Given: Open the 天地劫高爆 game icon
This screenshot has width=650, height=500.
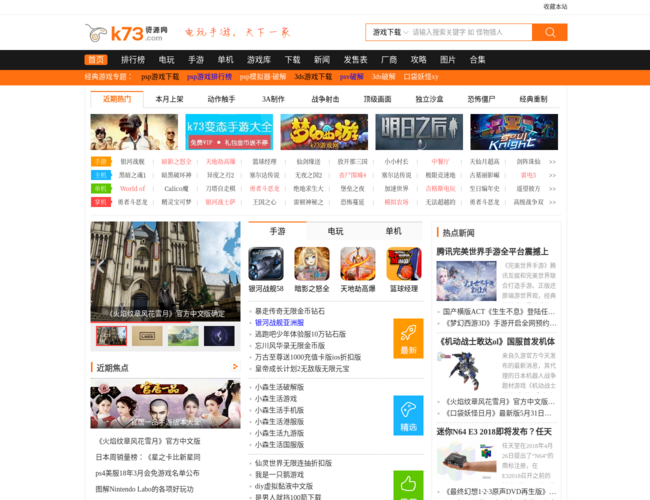Looking at the screenshot, I should [x=358, y=264].
